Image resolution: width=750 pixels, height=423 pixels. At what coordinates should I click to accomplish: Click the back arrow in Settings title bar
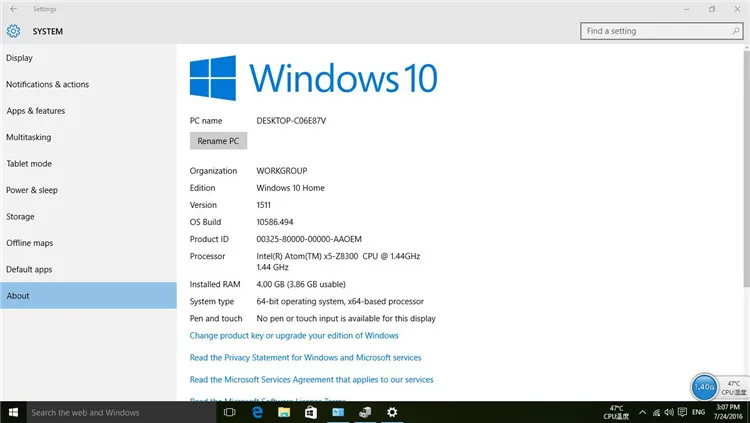click(x=13, y=9)
